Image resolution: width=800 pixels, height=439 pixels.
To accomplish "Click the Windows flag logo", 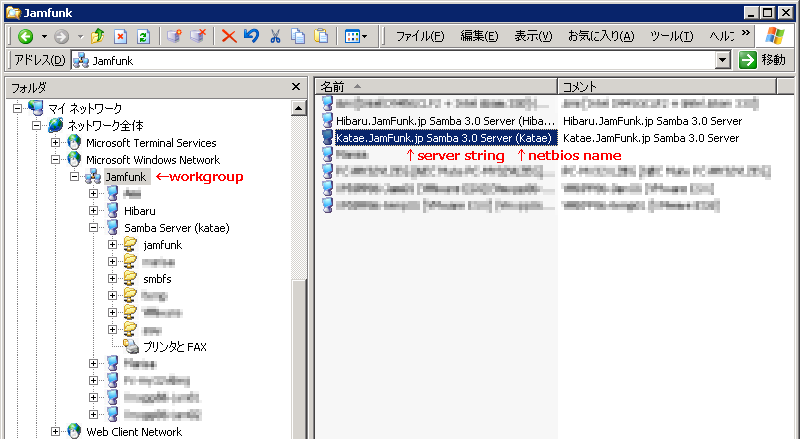I will point(775,36).
